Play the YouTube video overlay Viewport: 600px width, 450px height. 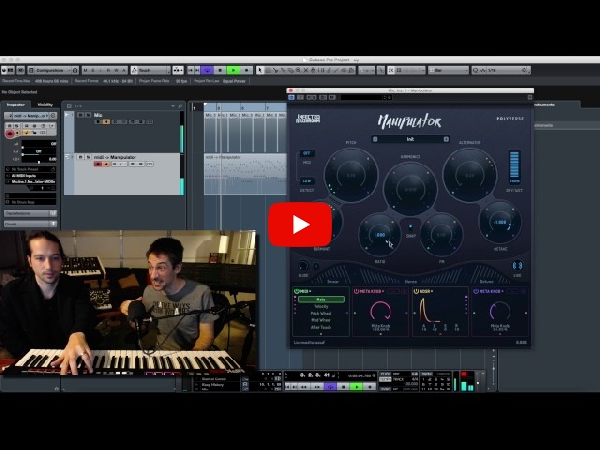(x=300, y=225)
